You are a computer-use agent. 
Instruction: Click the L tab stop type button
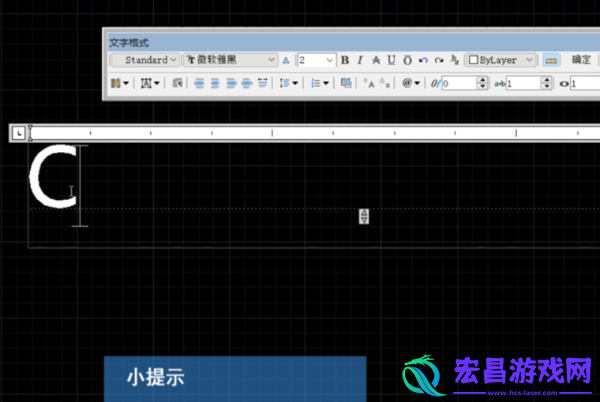(x=18, y=133)
